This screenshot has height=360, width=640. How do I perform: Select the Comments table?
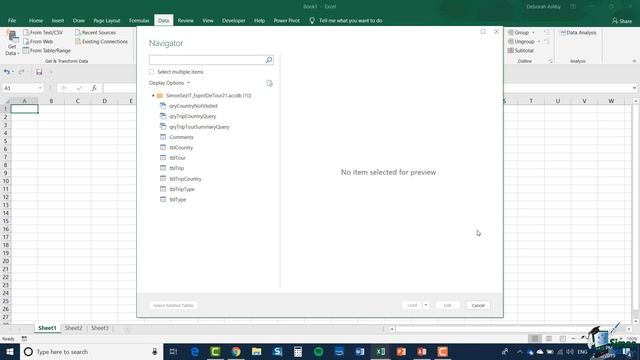(181, 137)
